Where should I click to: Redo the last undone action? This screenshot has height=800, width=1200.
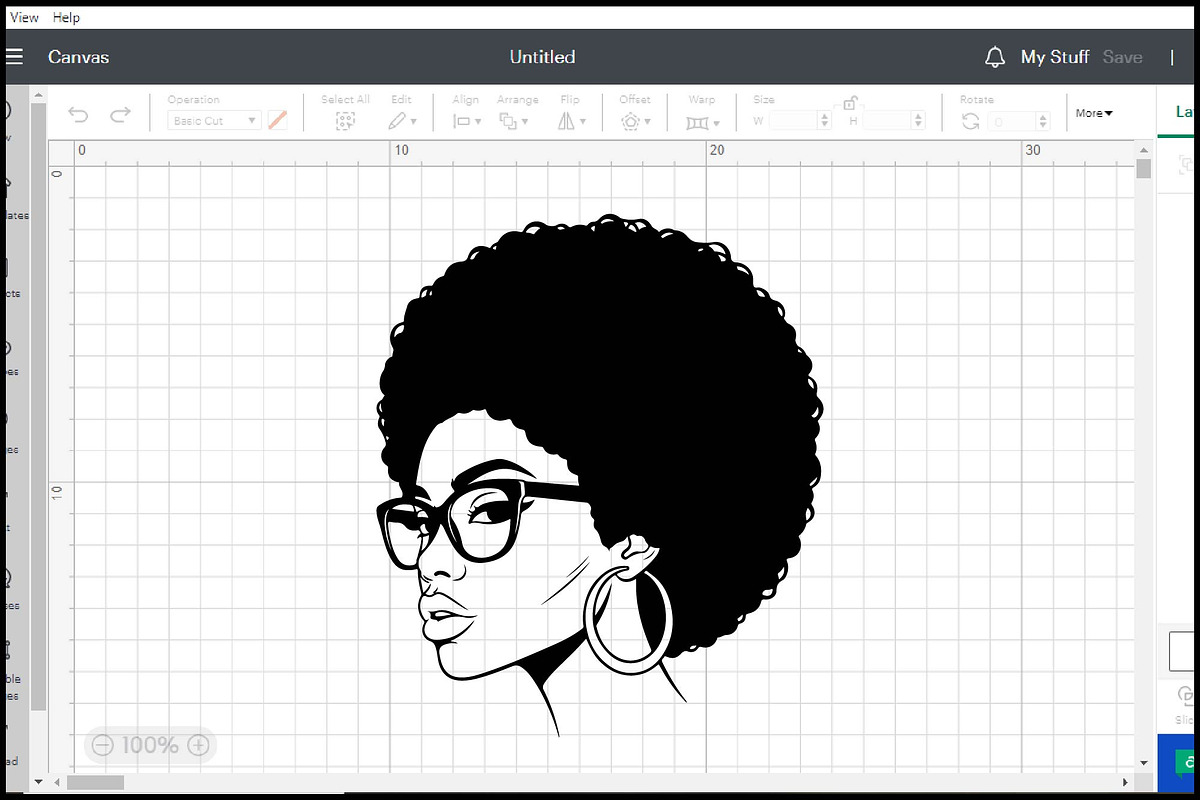(x=120, y=114)
